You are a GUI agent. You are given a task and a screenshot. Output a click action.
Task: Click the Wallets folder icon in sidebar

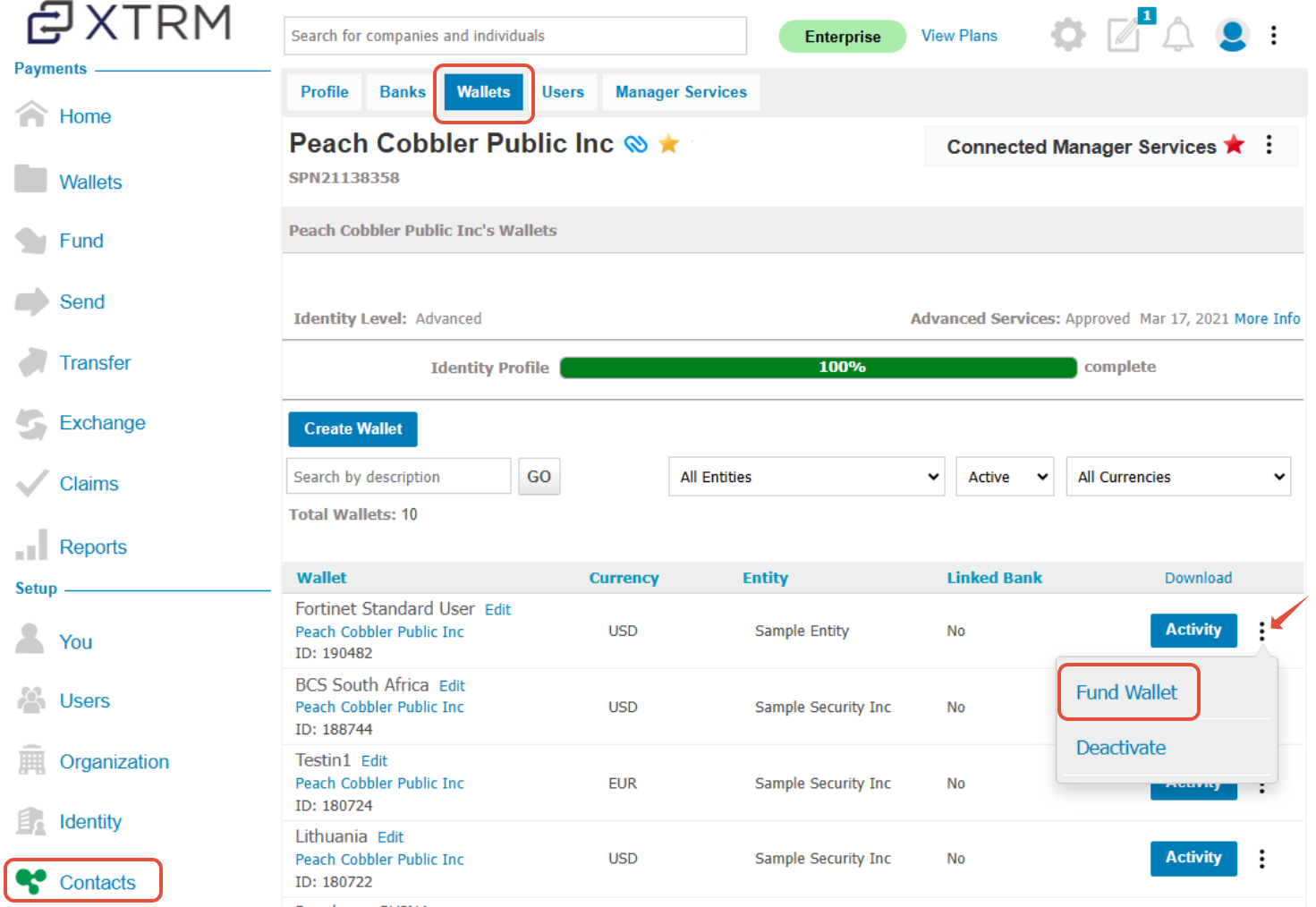(x=31, y=180)
